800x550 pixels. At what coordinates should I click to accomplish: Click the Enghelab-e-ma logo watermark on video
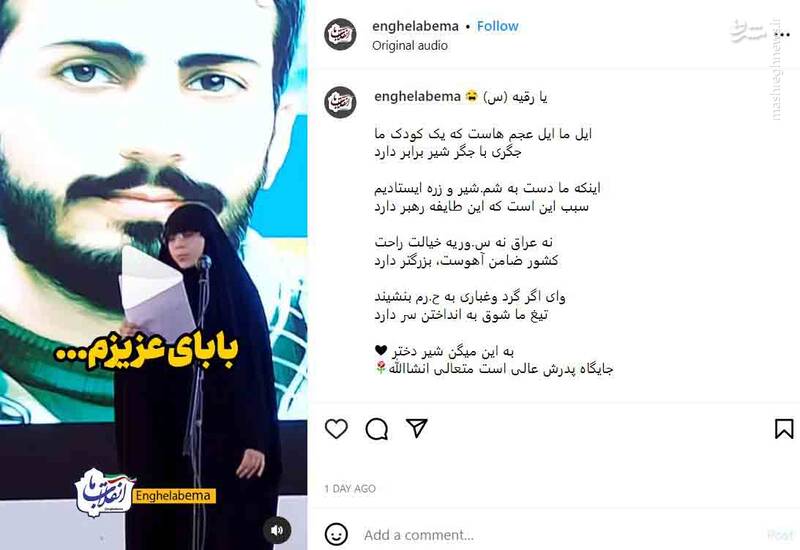105,491
